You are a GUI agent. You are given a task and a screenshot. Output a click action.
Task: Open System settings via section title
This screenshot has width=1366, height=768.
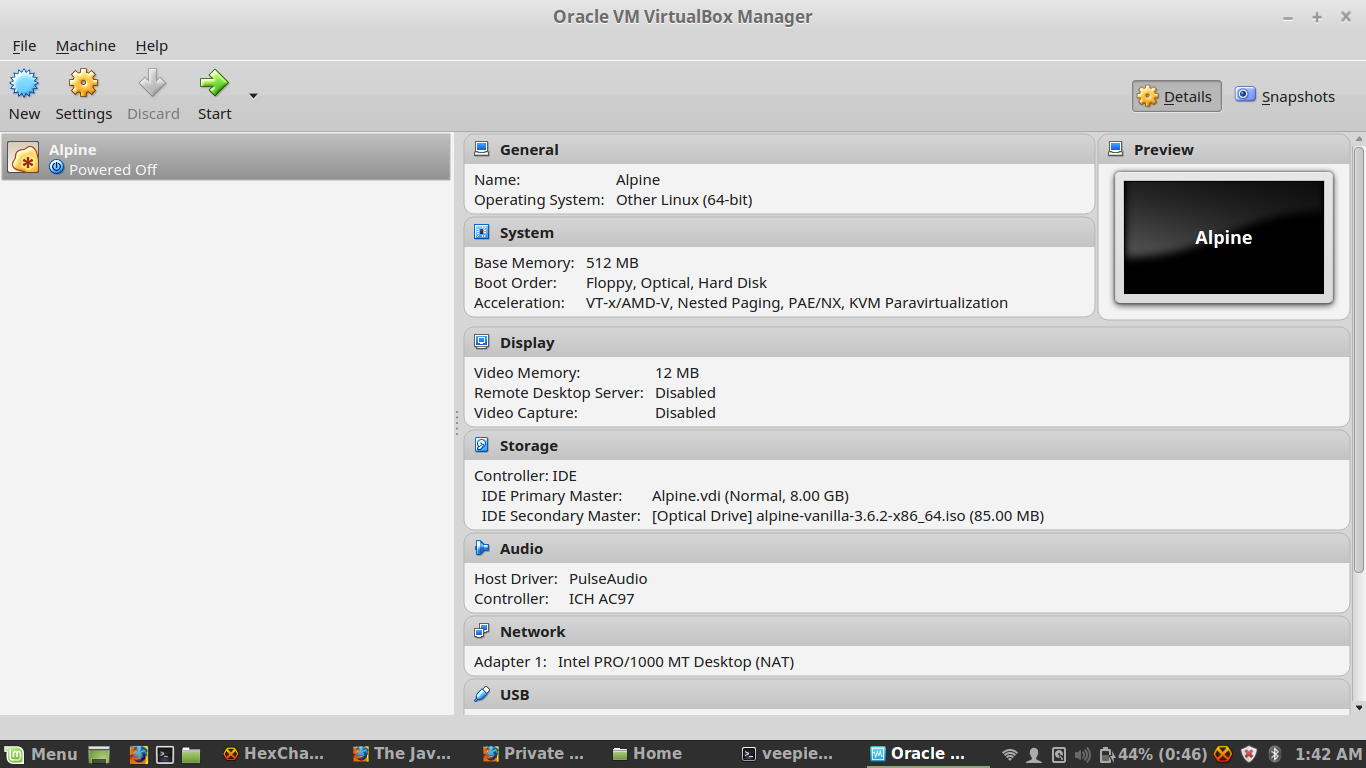(x=527, y=233)
